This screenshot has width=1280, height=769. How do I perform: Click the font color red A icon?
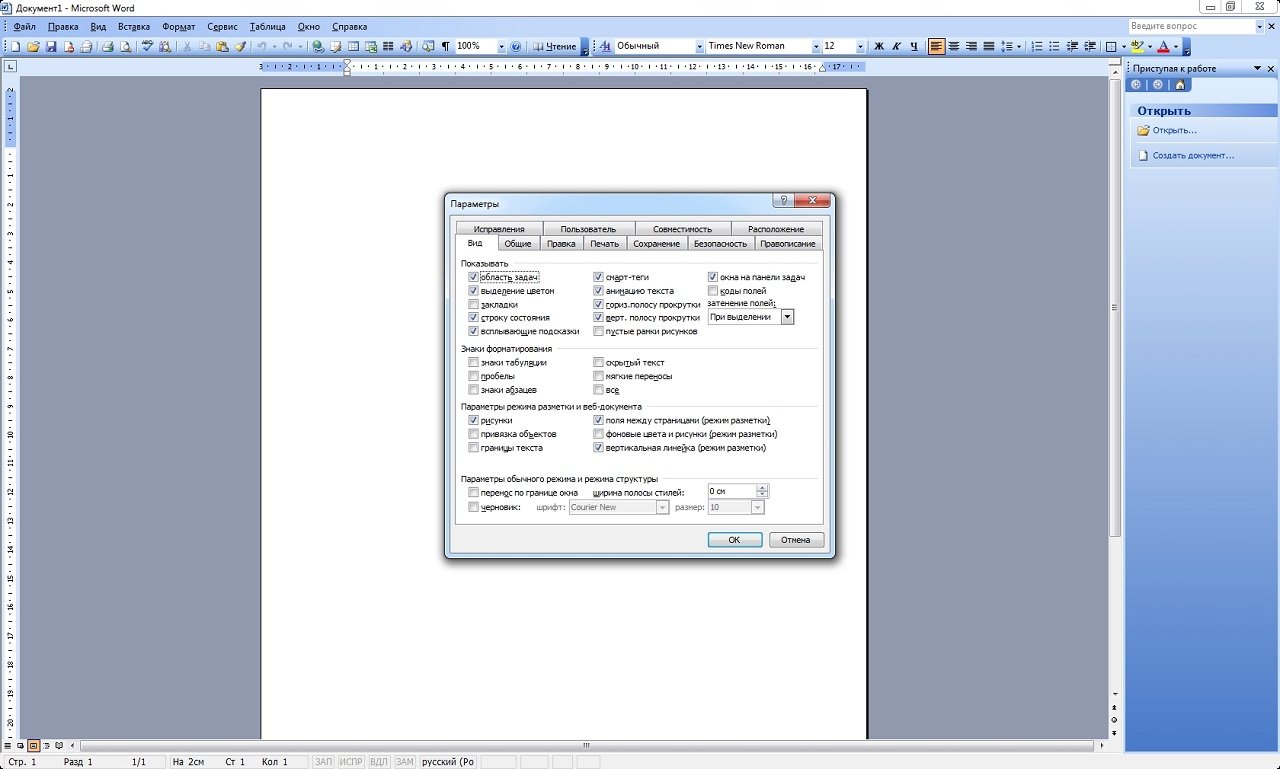pos(1162,47)
